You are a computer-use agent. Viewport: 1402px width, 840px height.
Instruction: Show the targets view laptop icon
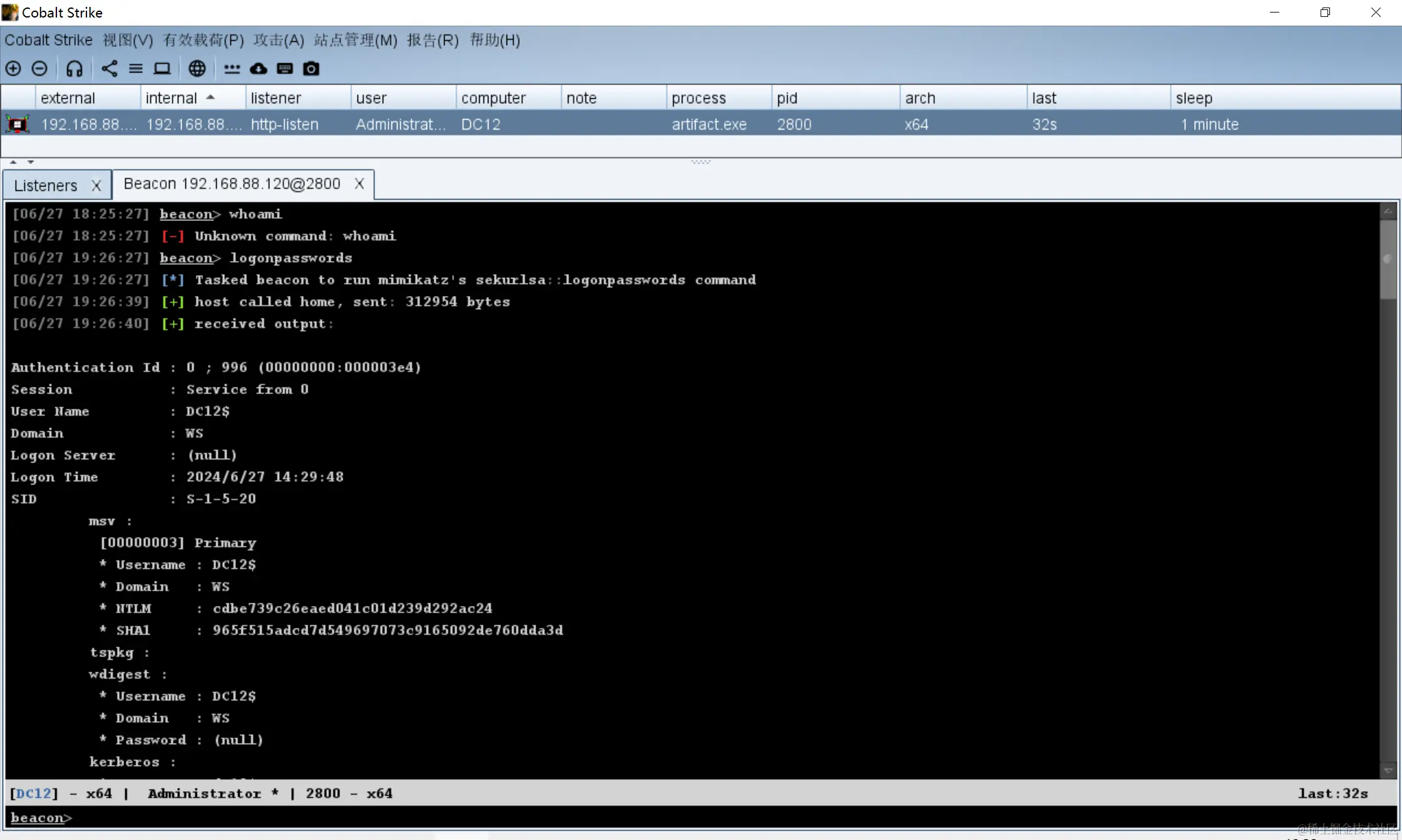coord(162,69)
